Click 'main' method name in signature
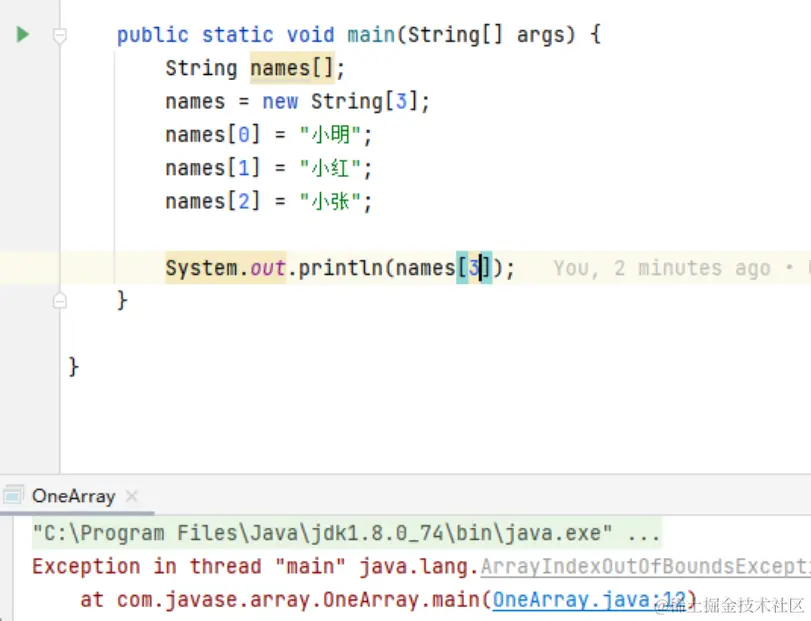Image resolution: width=811 pixels, height=621 pixels. click(x=371, y=35)
